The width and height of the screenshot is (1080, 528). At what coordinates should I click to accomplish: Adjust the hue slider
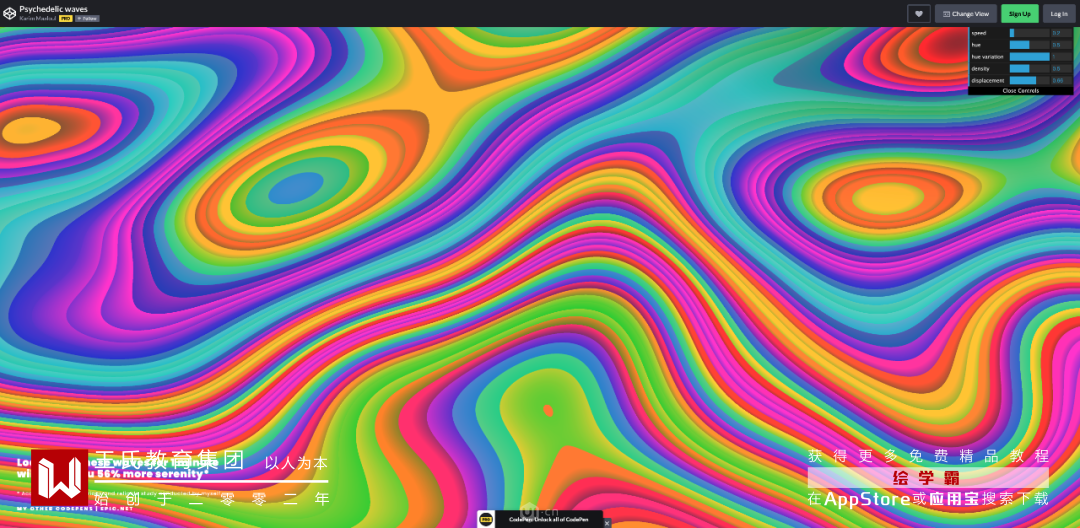(1029, 45)
